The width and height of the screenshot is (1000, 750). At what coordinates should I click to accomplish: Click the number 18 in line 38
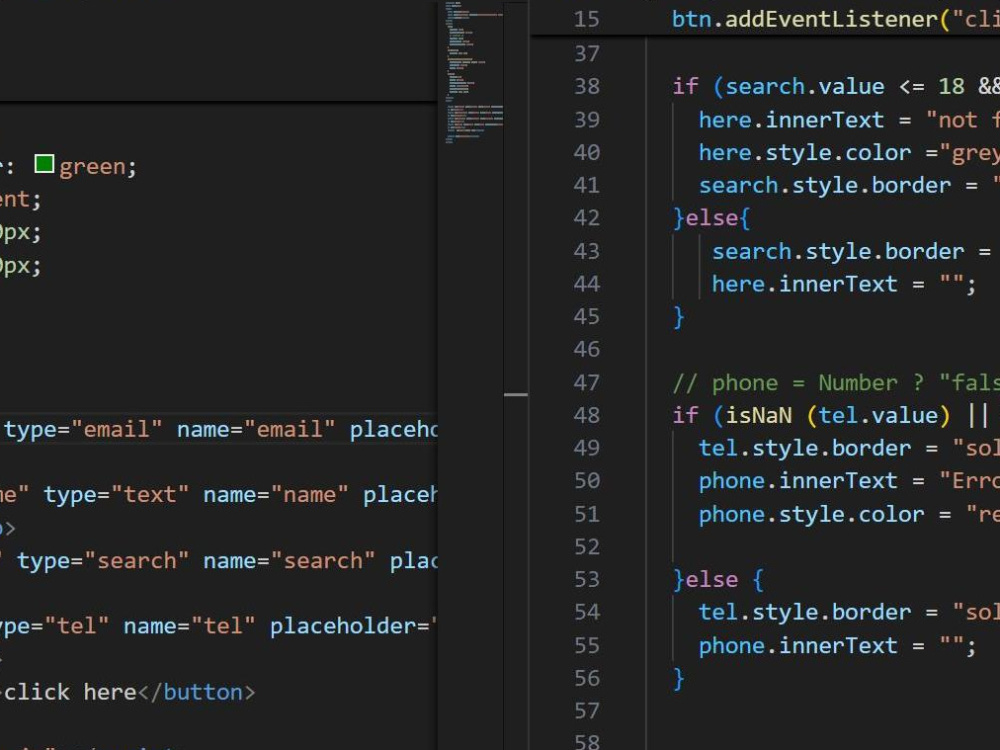pos(951,86)
